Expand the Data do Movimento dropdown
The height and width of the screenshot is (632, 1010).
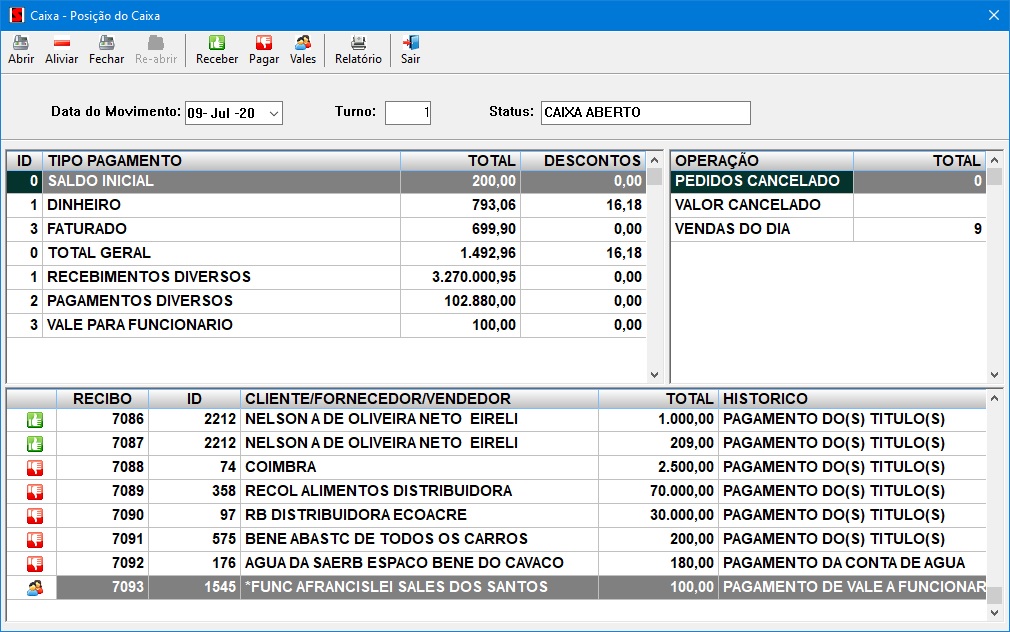click(x=274, y=113)
